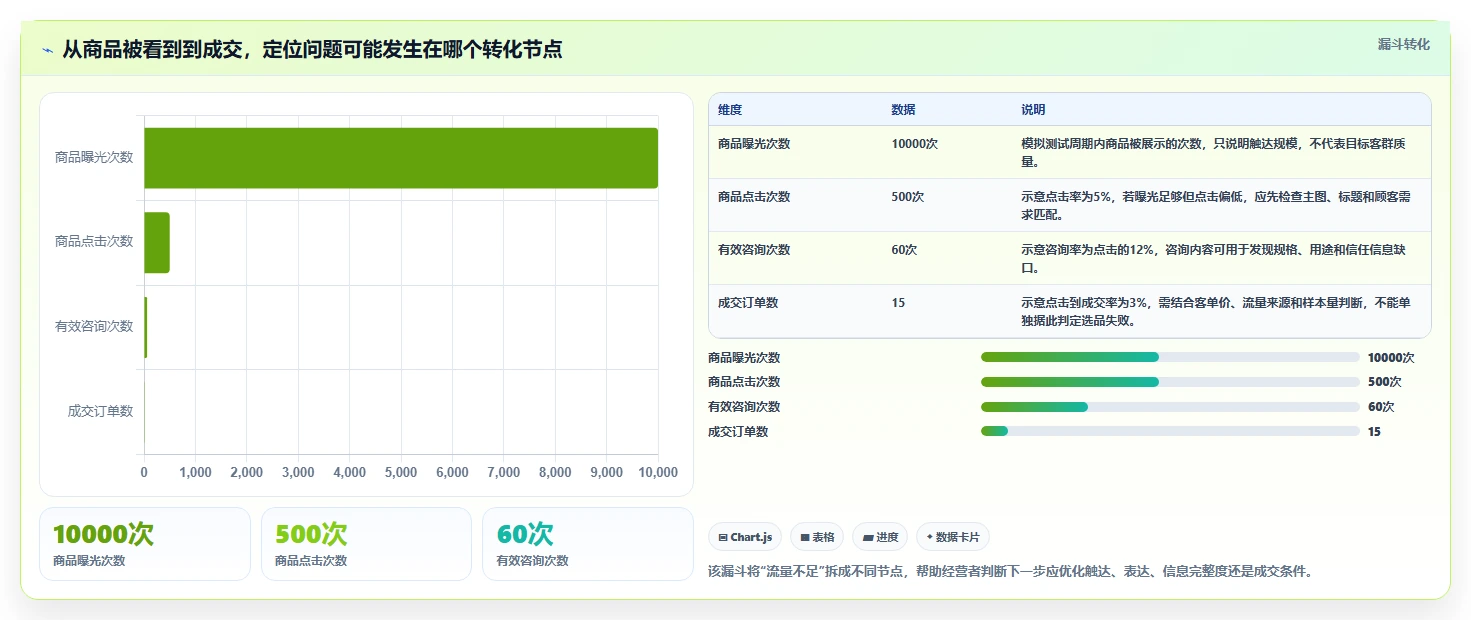
Task: Click the 数据卡片 tag chip
Action: coord(953,537)
